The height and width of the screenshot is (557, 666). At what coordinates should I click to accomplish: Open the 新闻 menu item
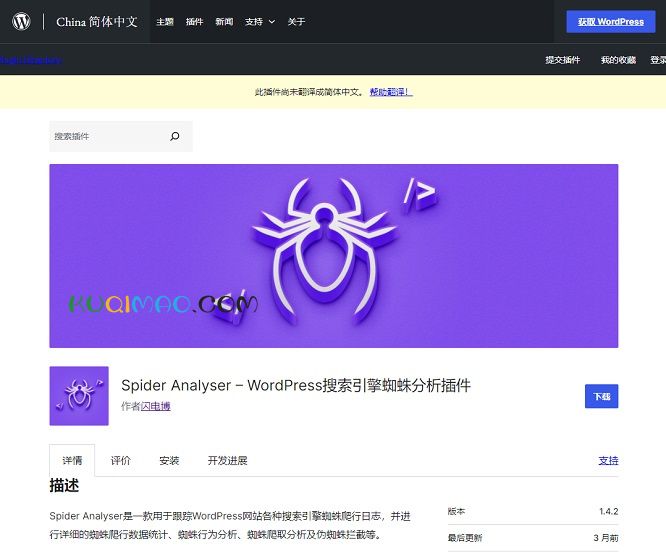[224, 22]
